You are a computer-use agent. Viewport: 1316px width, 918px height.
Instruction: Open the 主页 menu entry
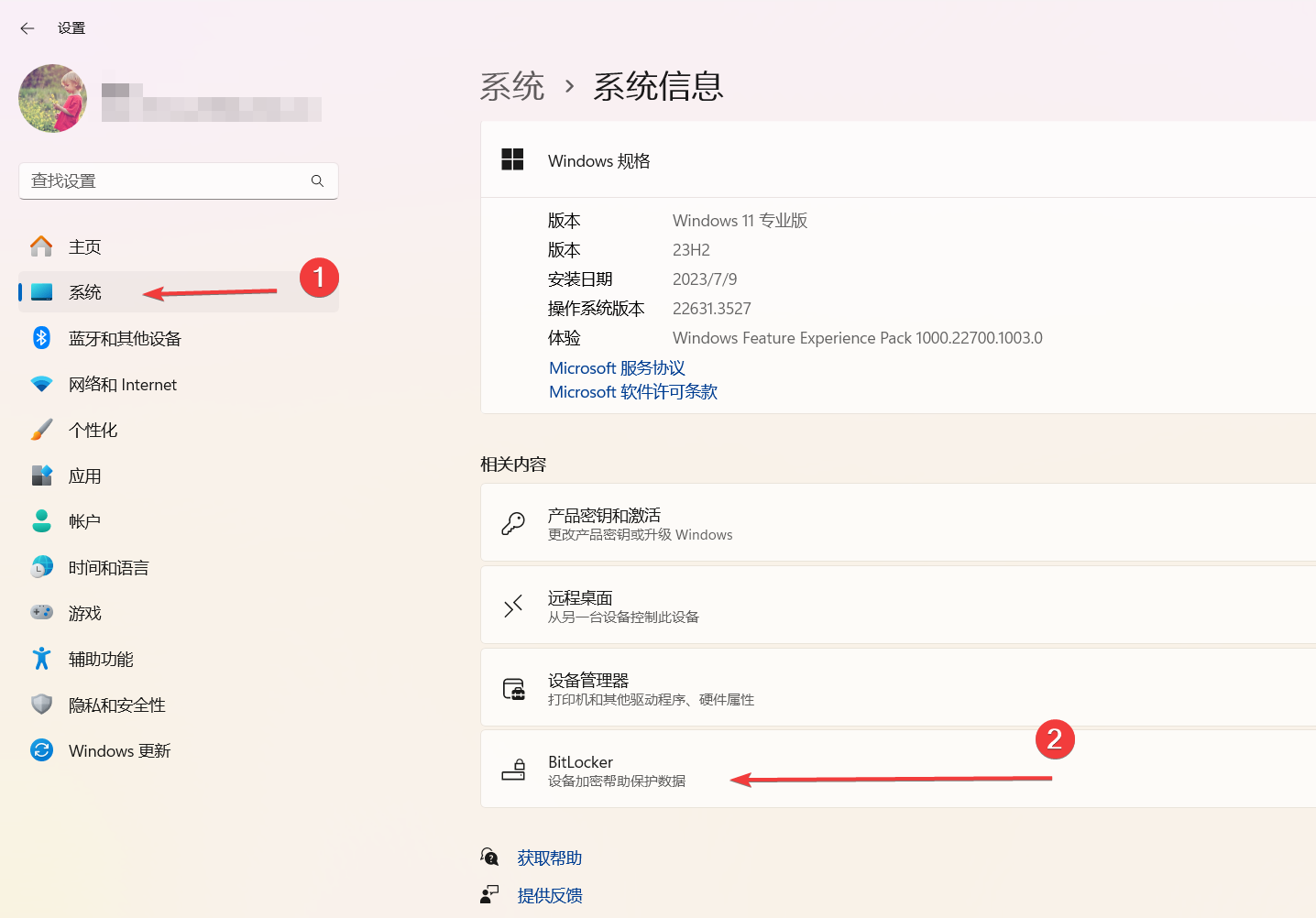pos(179,246)
